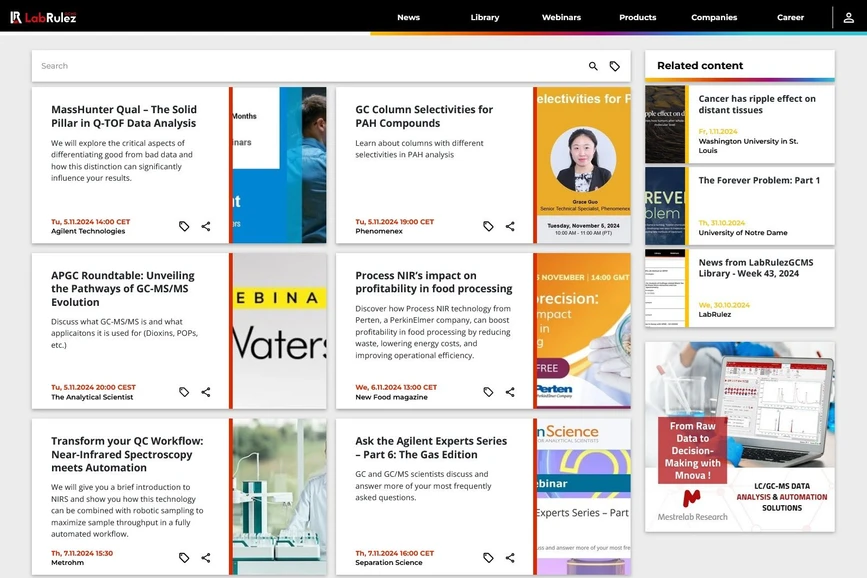Screen dimensions: 867x578
Task: Open Cancer has ripple effect related article
Action: (756, 104)
